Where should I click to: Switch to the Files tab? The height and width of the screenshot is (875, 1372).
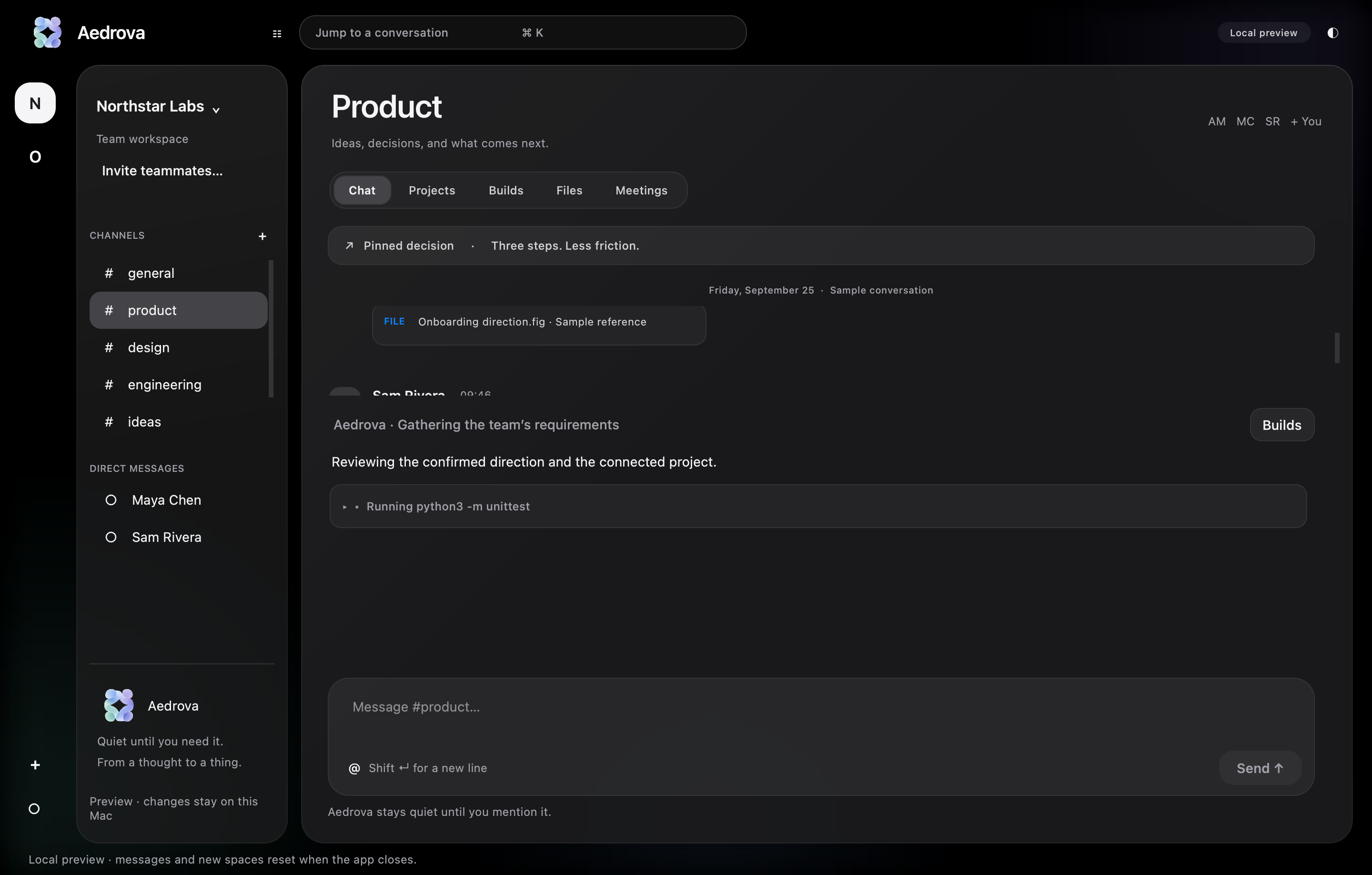pos(569,190)
